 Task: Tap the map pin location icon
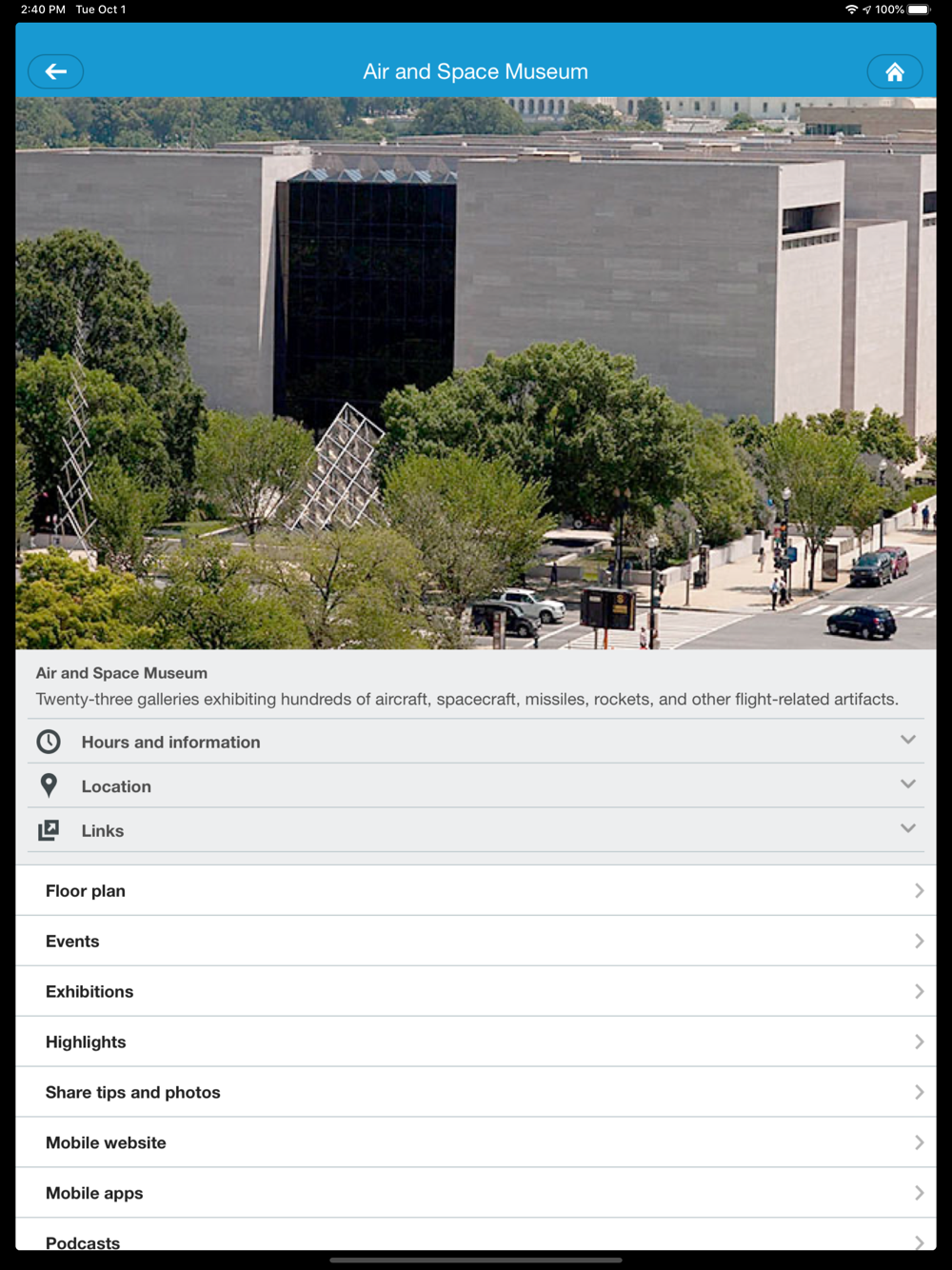coord(49,785)
